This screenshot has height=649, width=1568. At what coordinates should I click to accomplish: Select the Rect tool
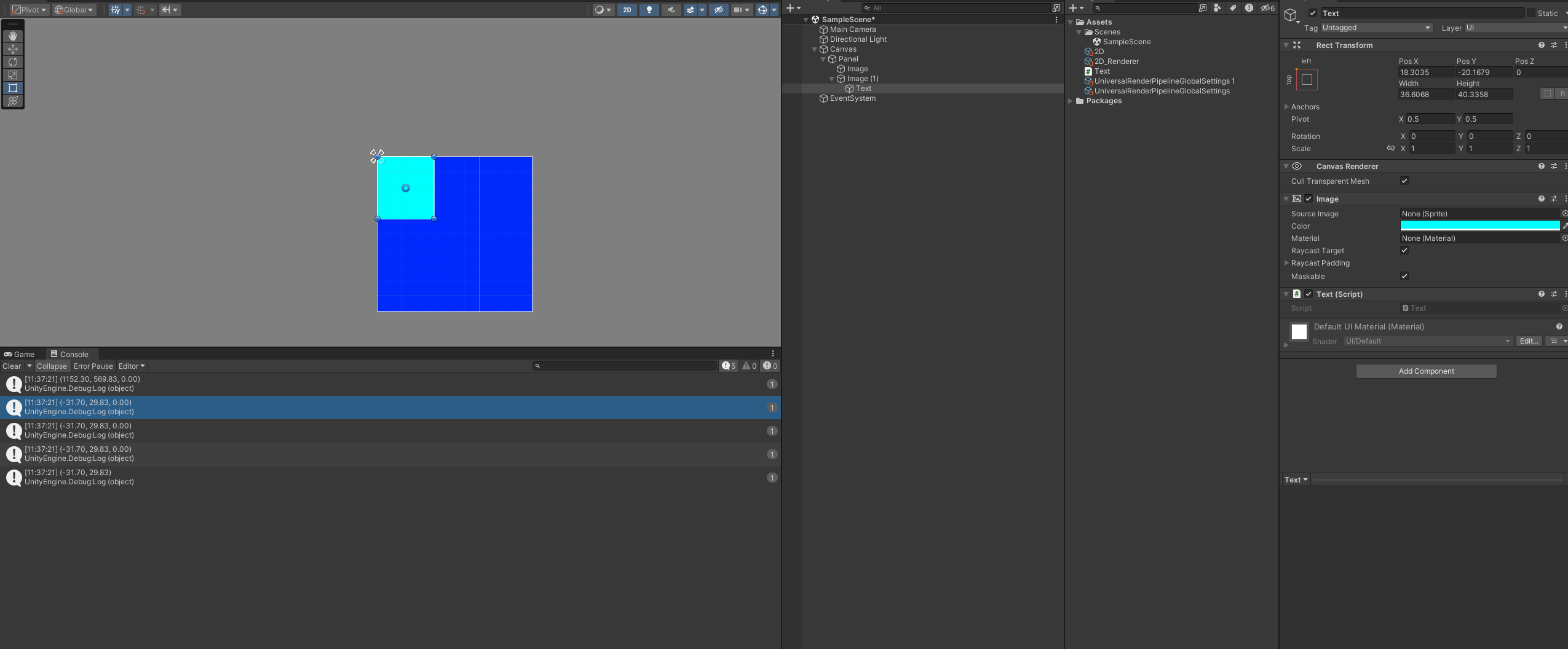(x=12, y=88)
